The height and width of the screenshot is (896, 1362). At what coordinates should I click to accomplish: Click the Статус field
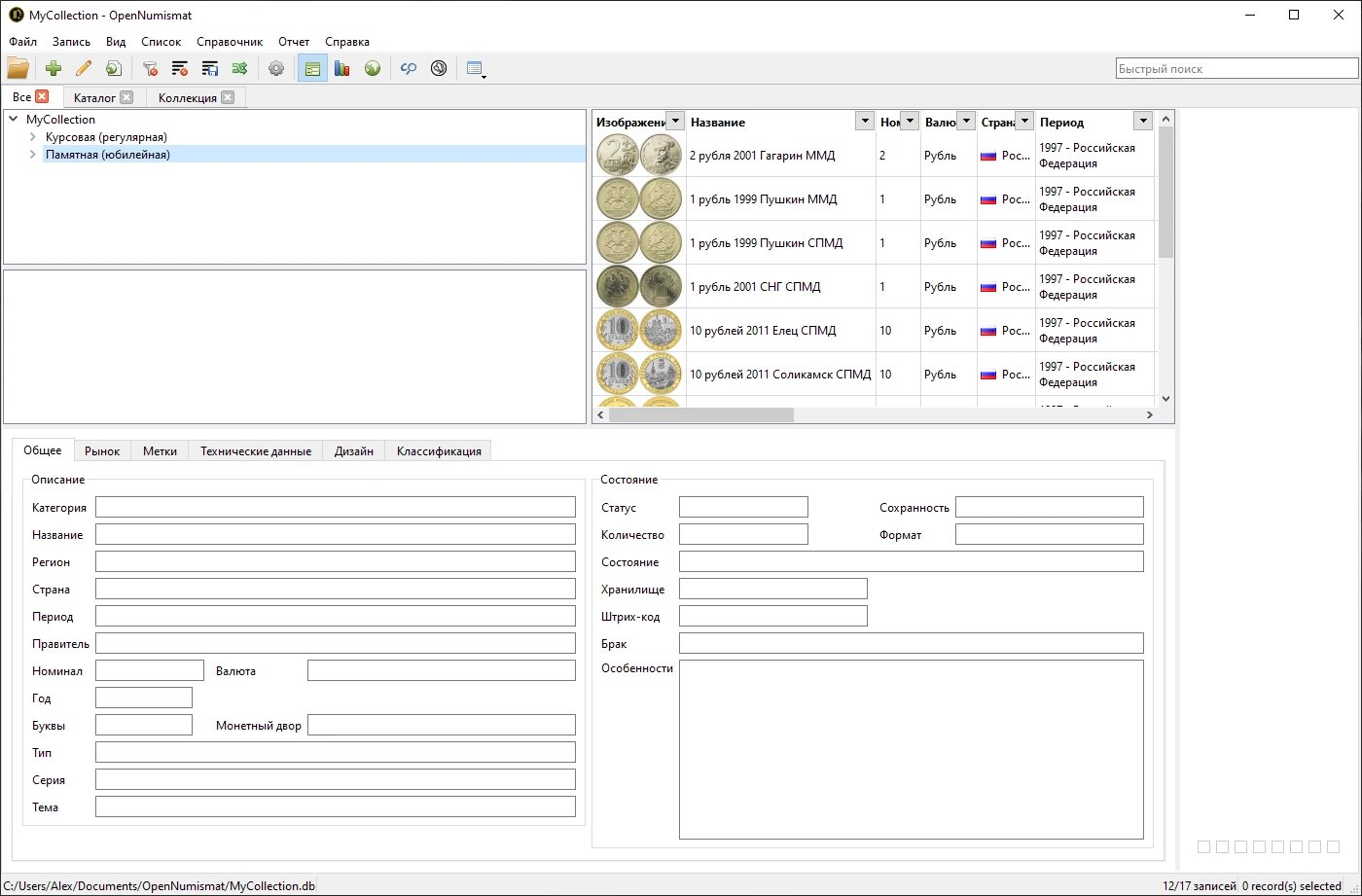tap(743, 507)
